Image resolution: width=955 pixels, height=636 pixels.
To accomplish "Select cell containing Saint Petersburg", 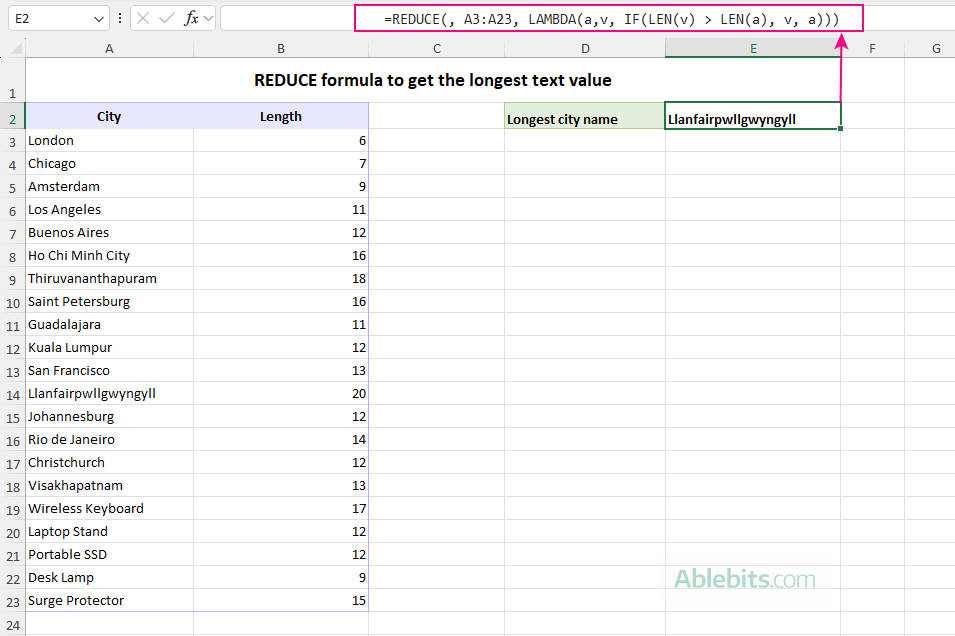I will 109,302.
